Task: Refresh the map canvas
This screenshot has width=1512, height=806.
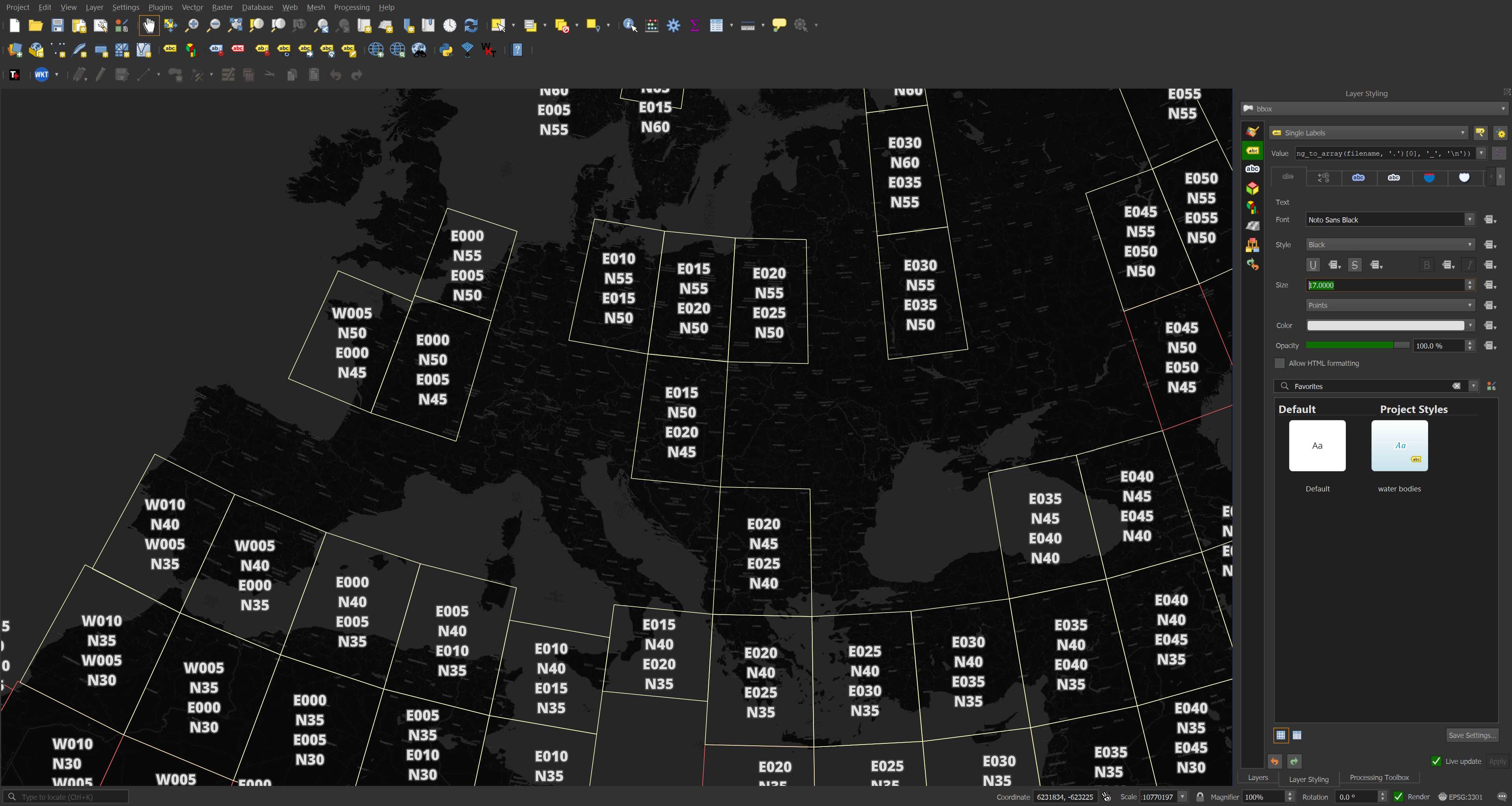Action: coord(471,25)
